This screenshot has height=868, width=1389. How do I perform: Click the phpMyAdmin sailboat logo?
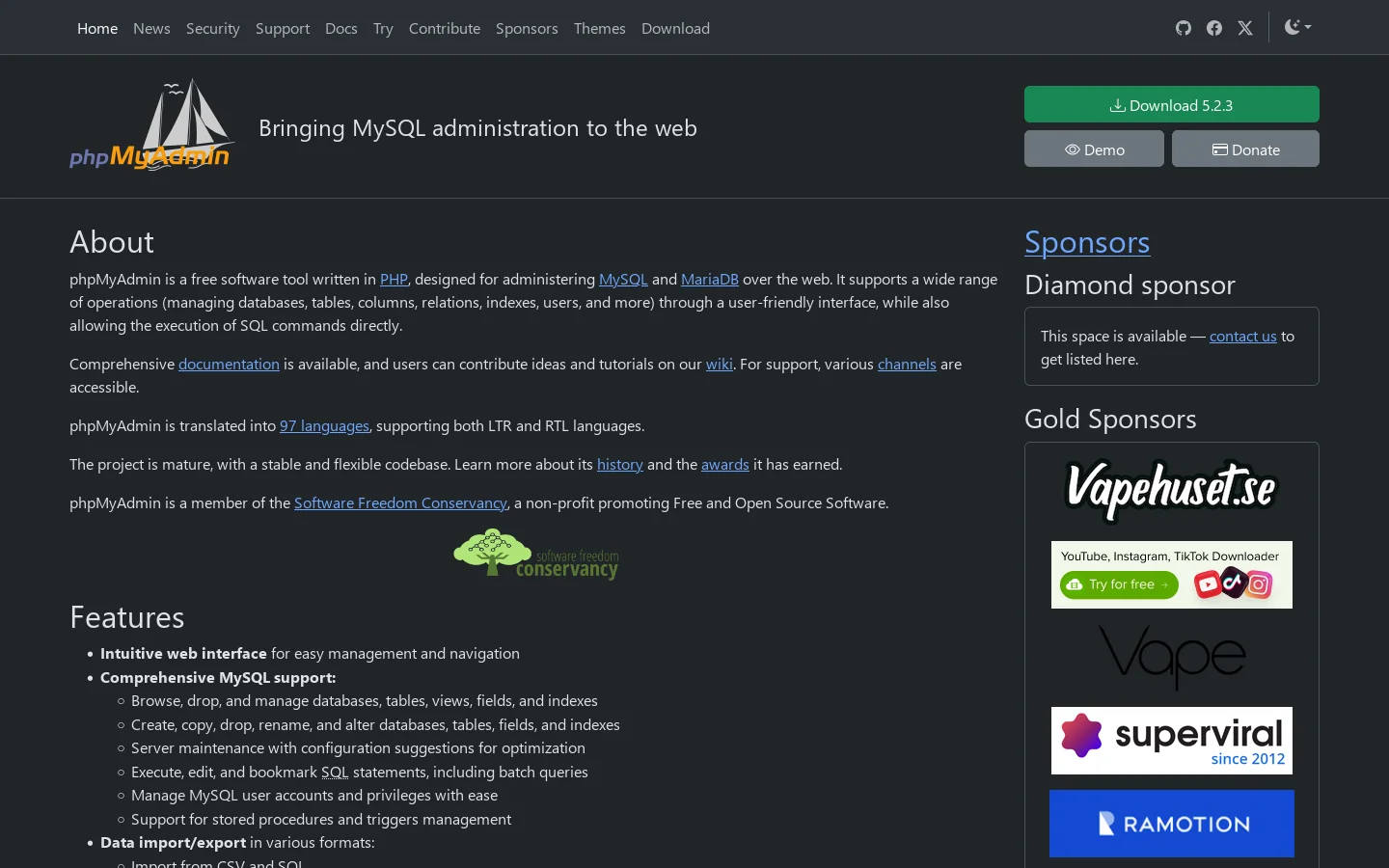tap(151, 124)
